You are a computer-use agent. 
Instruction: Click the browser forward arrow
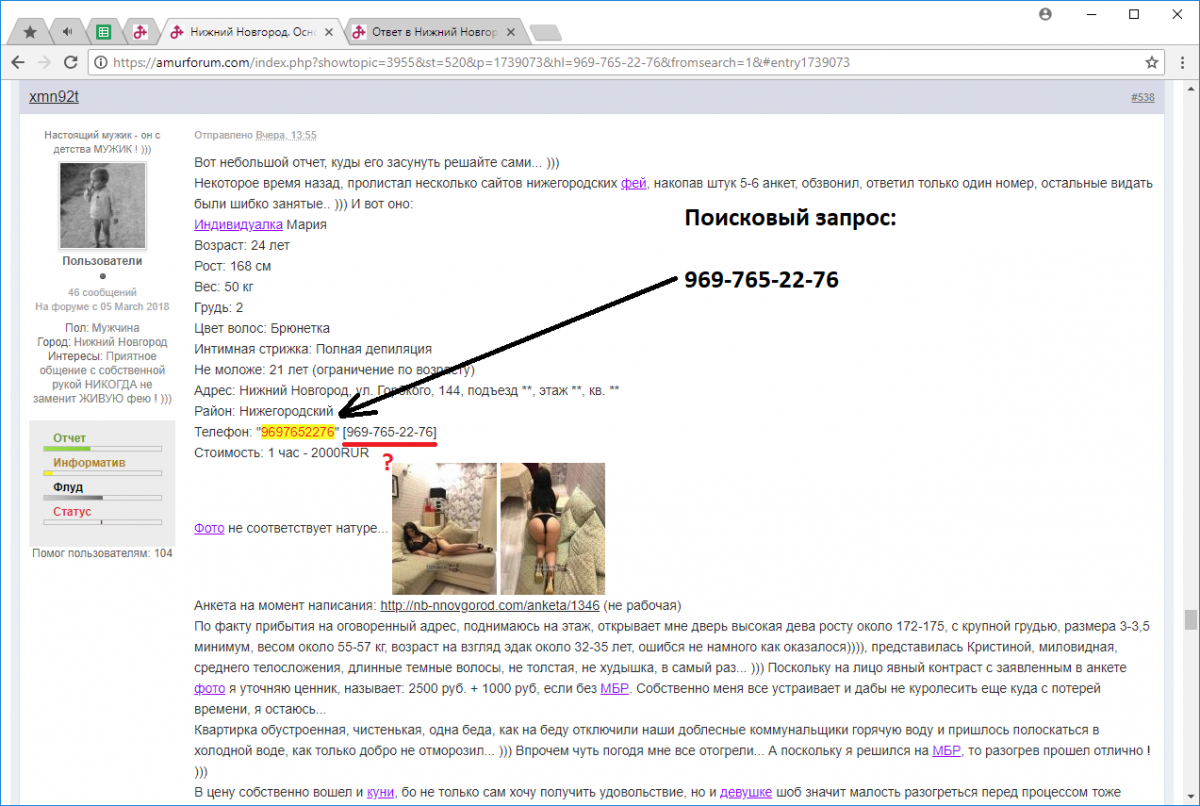click(x=44, y=62)
